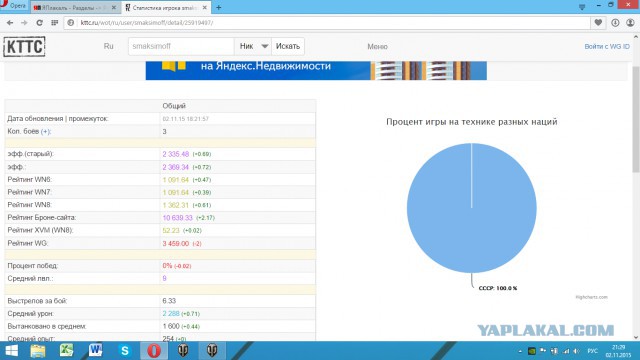Click the 2 335.48 эфф. старый value

point(176,154)
